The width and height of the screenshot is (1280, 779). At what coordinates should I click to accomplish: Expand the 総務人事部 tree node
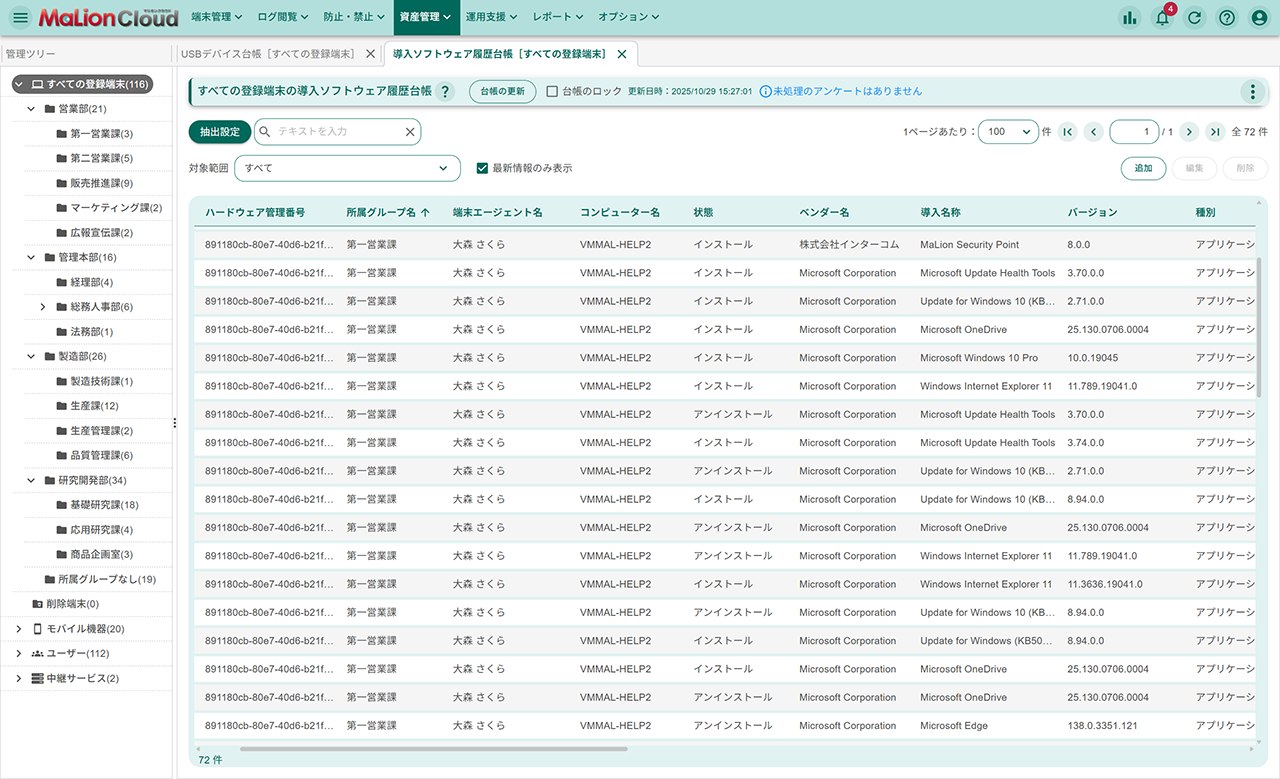pyautogui.click(x=43, y=307)
